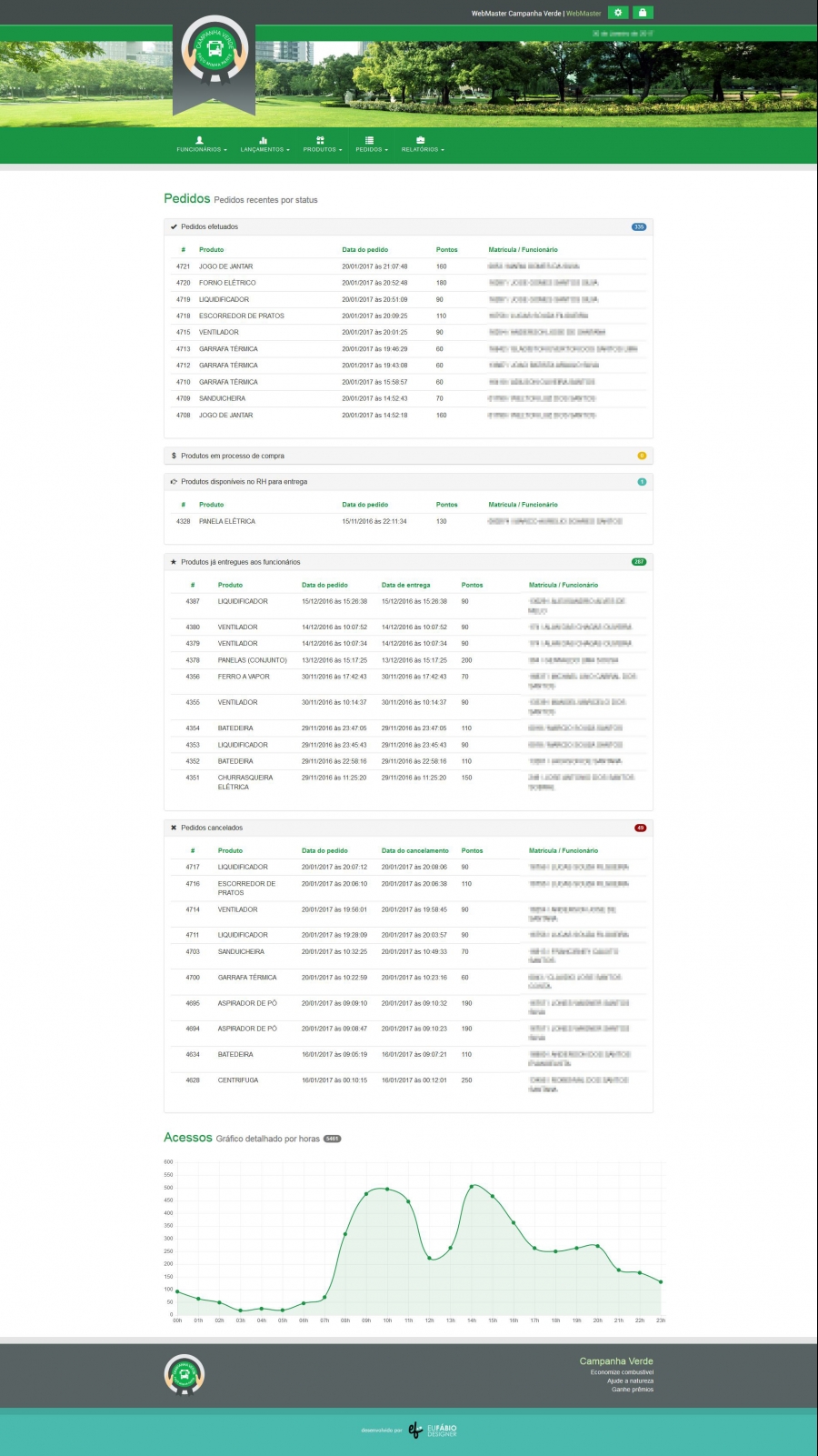Select cancelled order 4716 ESCORREDOR DE PRATOS
818x1456 pixels.
[408, 889]
